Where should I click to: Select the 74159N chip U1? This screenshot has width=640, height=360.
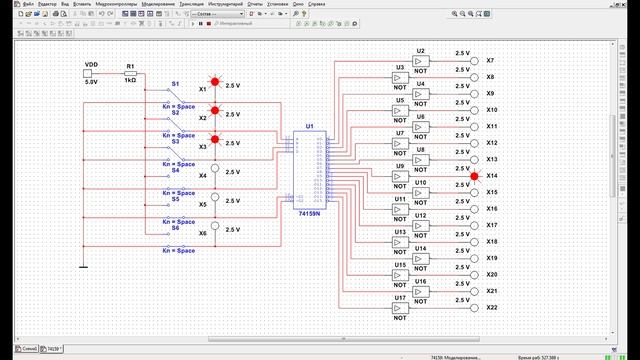[310, 170]
